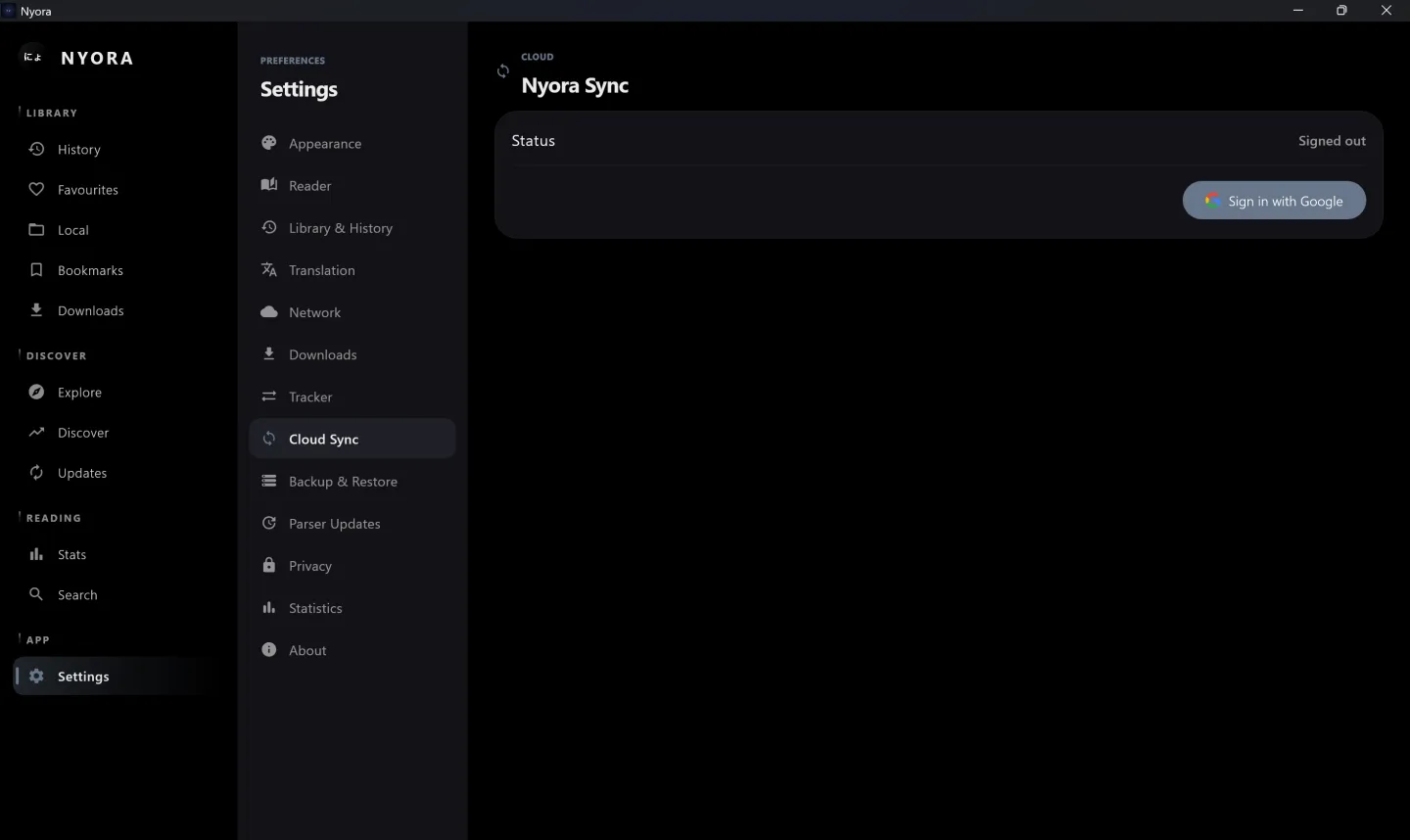Click the sidebar Downloads arrow icon
The height and width of the screenshot is (840, 1410).
point(36,309)
